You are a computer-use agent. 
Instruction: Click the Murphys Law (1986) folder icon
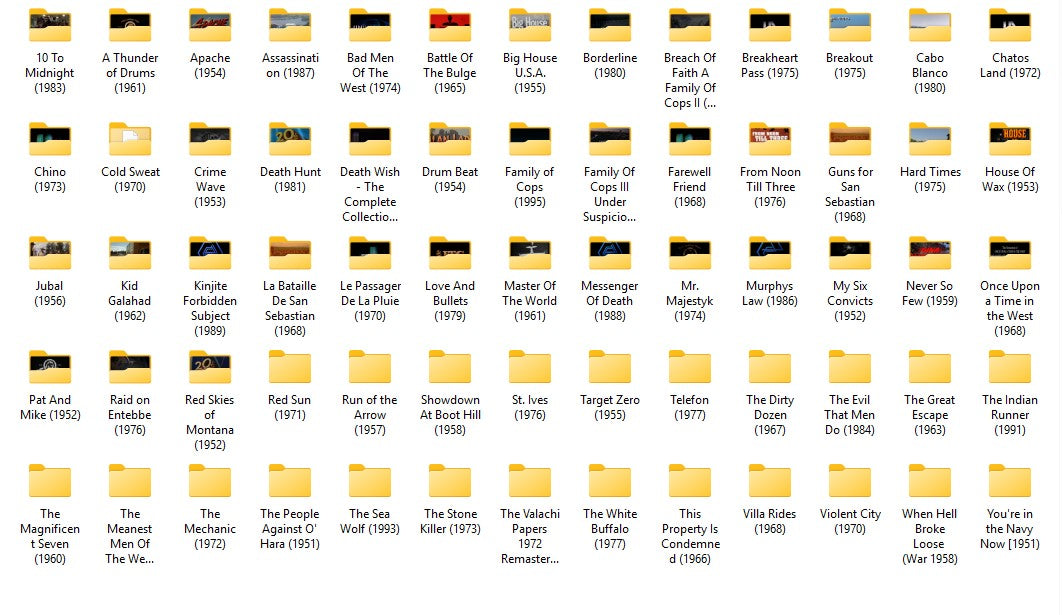pos(769,253)
